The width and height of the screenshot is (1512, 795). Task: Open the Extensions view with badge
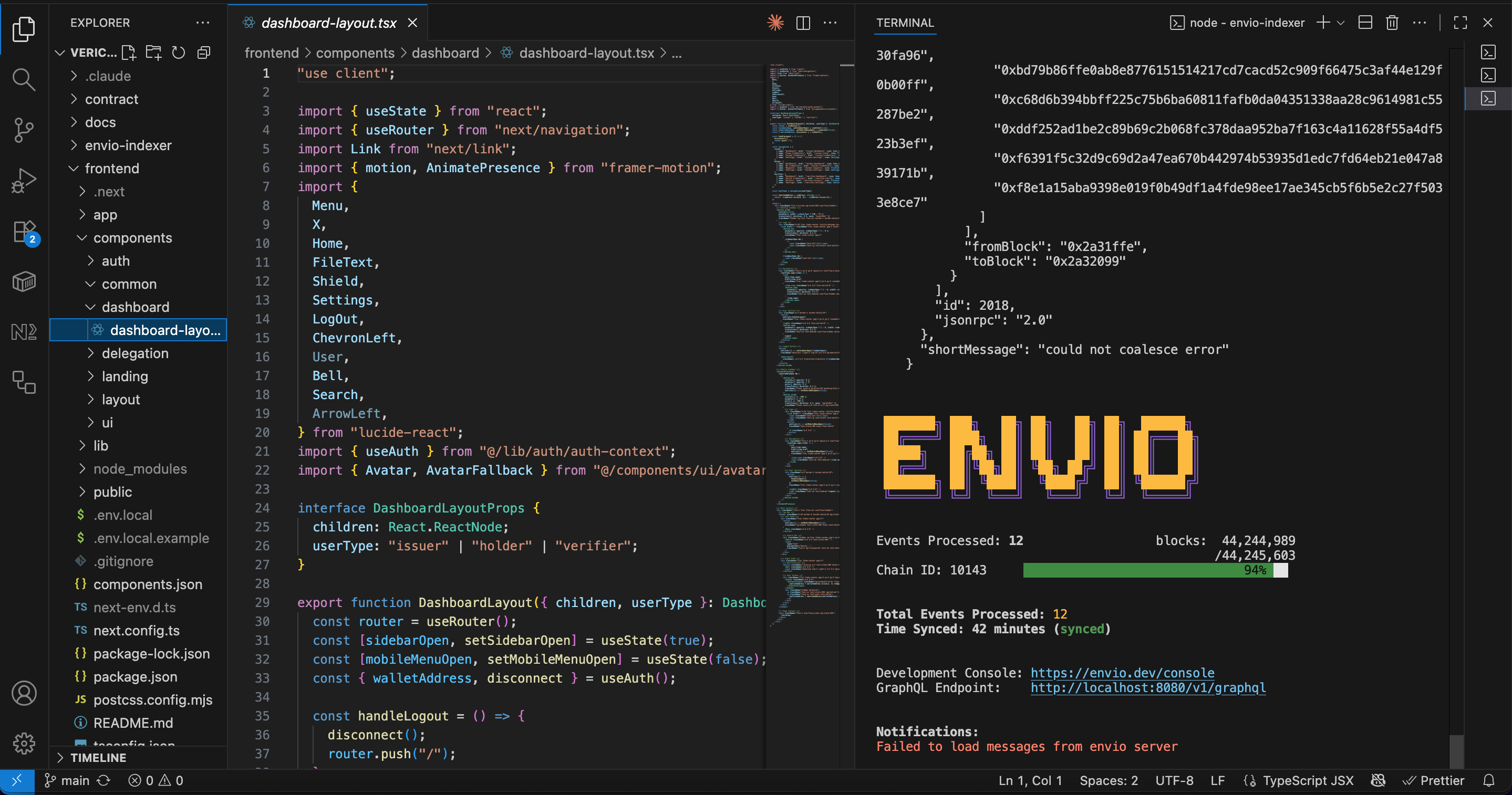[x=24, y=231]
